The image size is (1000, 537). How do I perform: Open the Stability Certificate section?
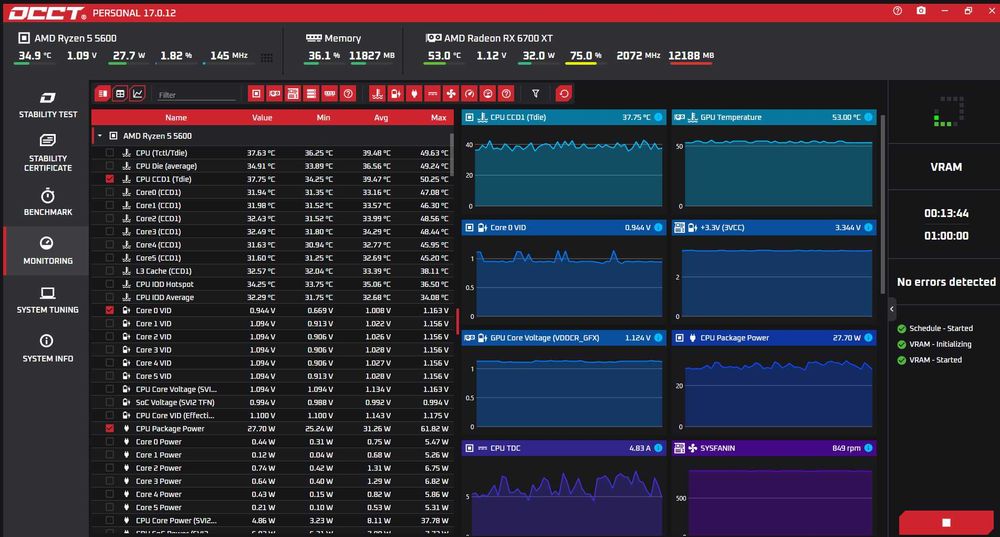click(48, 153)
